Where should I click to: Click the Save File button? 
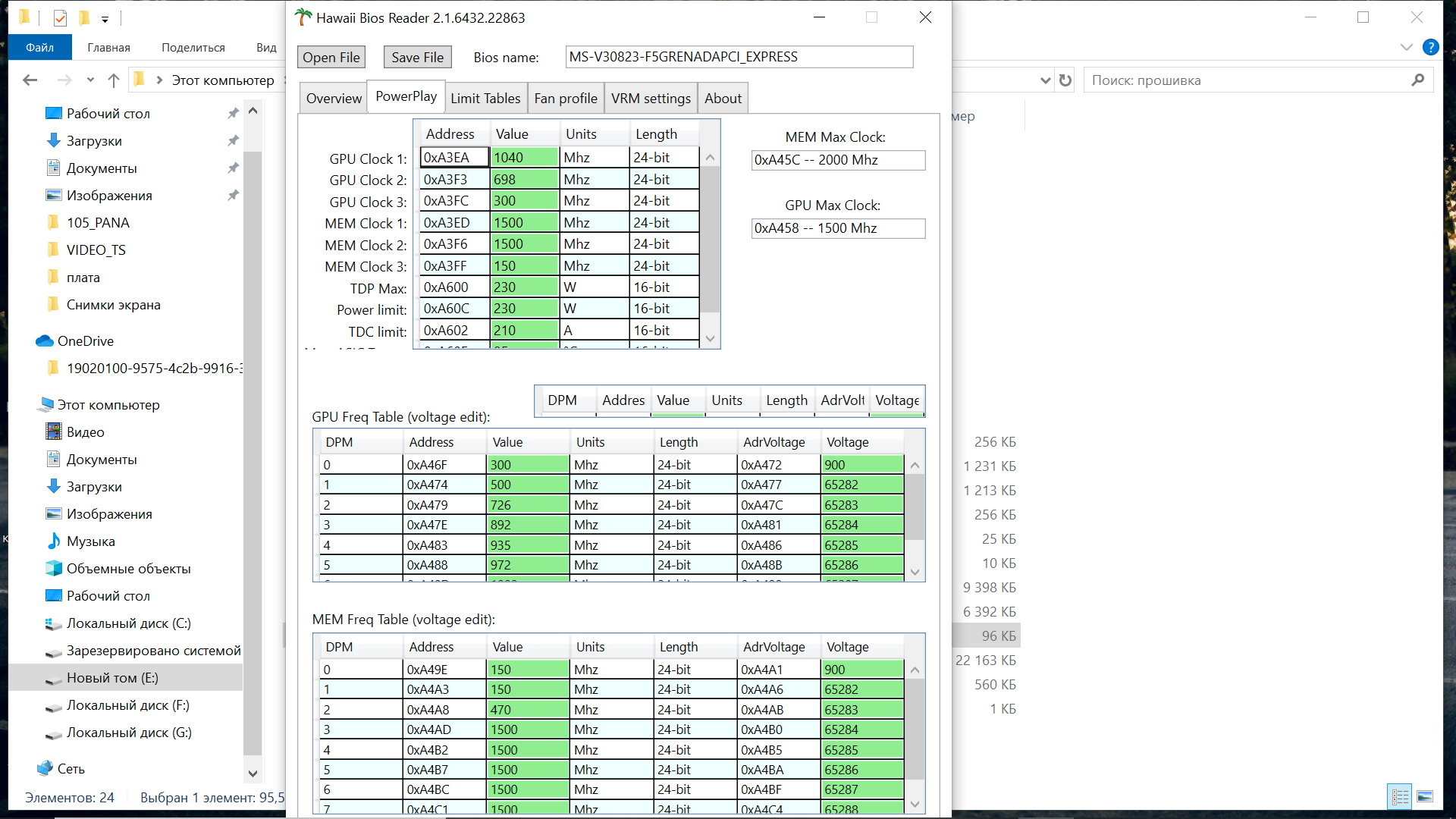pyautogui.click(x=417, y=58)
